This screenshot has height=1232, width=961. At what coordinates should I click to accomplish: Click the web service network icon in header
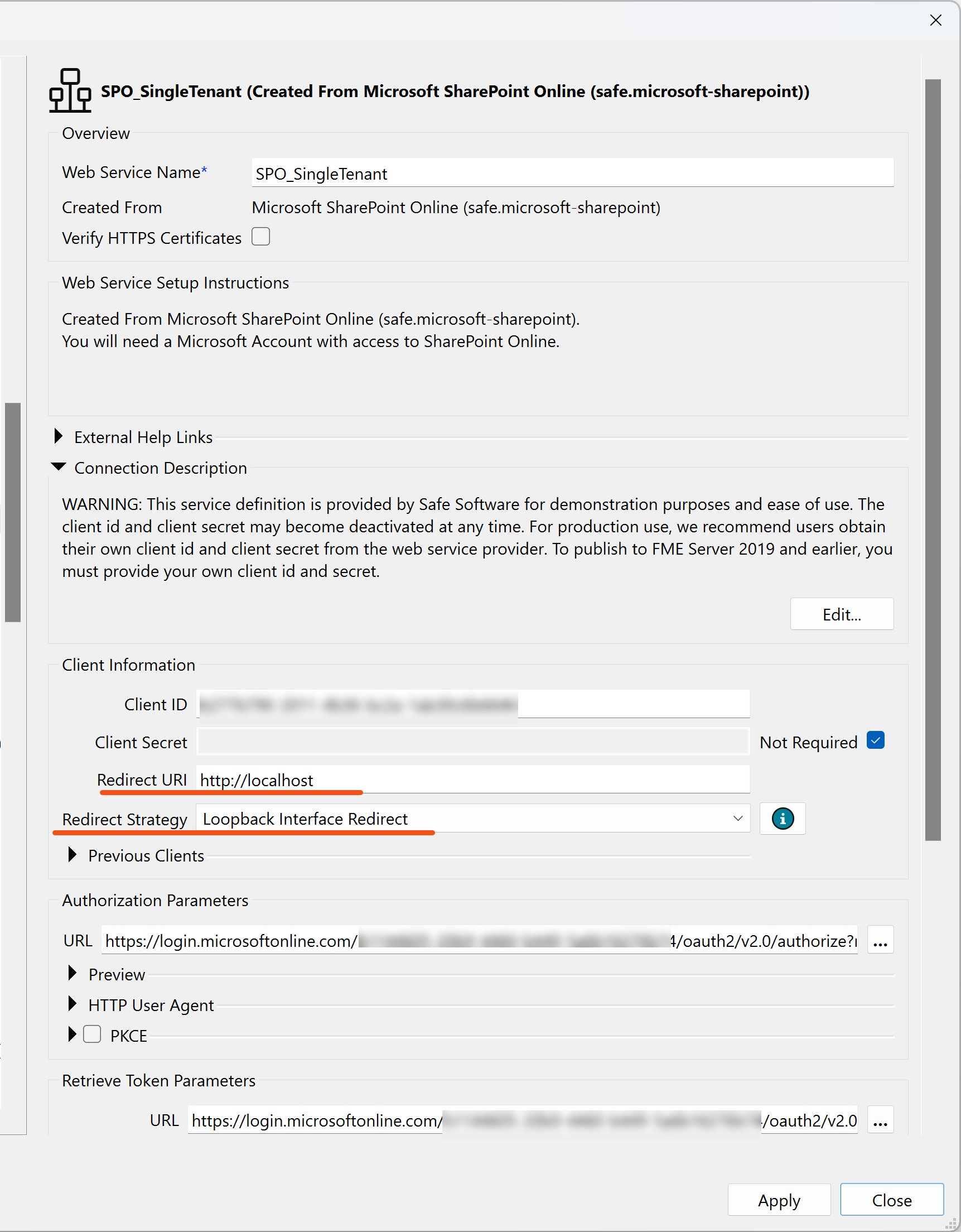coord(70,90)
